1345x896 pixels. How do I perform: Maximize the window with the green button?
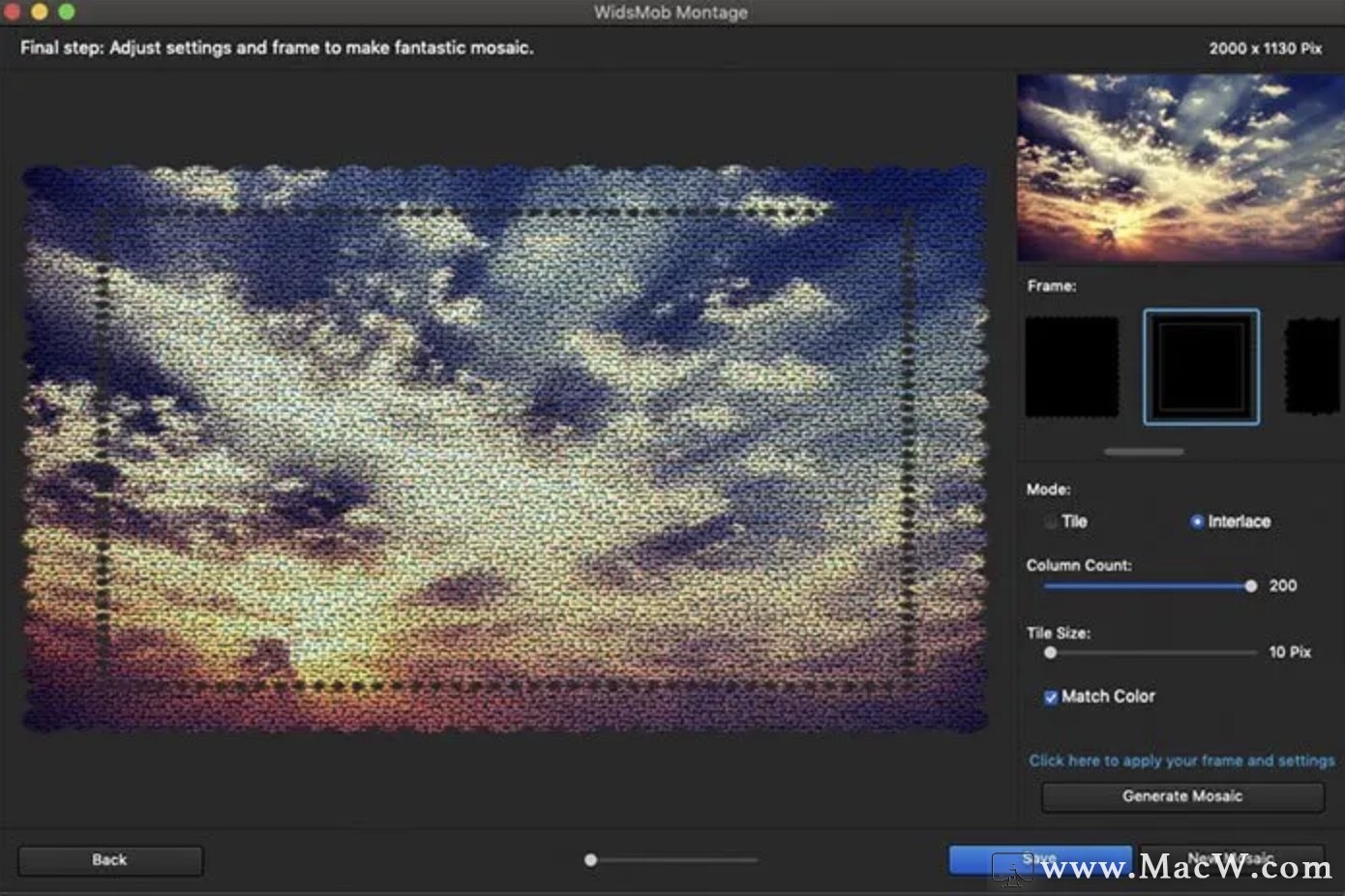tap(67, 12)
